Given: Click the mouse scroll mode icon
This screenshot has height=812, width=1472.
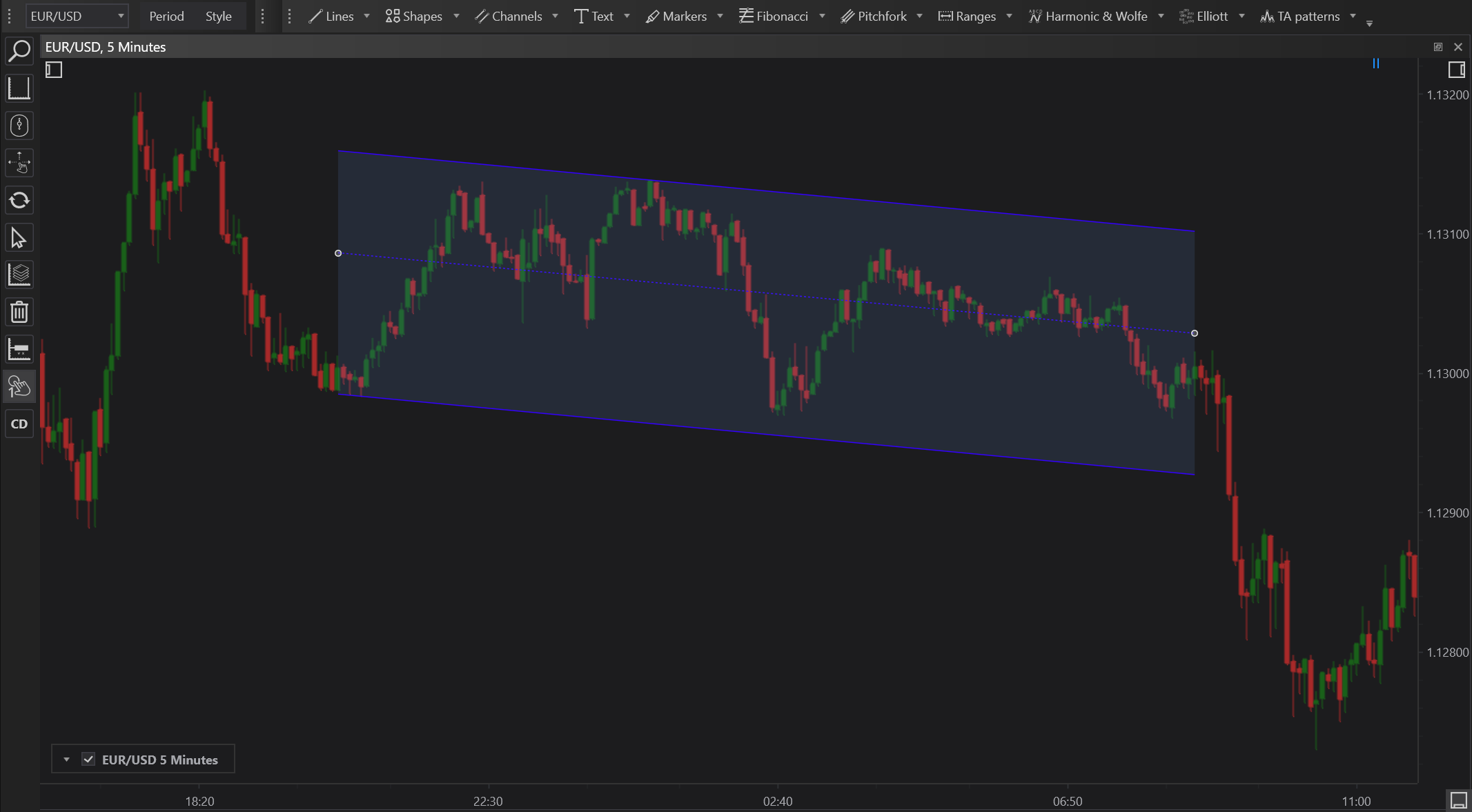Looking at the screenshot, I should 19,126.
